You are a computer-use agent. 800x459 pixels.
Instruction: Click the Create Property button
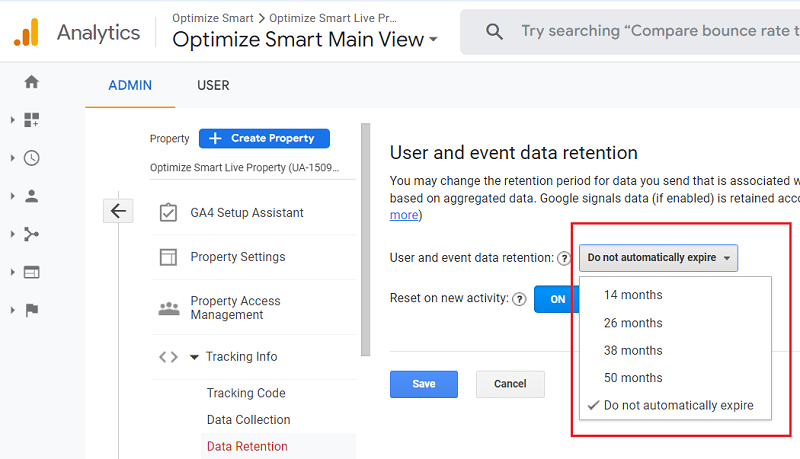[x=264, y=138]
